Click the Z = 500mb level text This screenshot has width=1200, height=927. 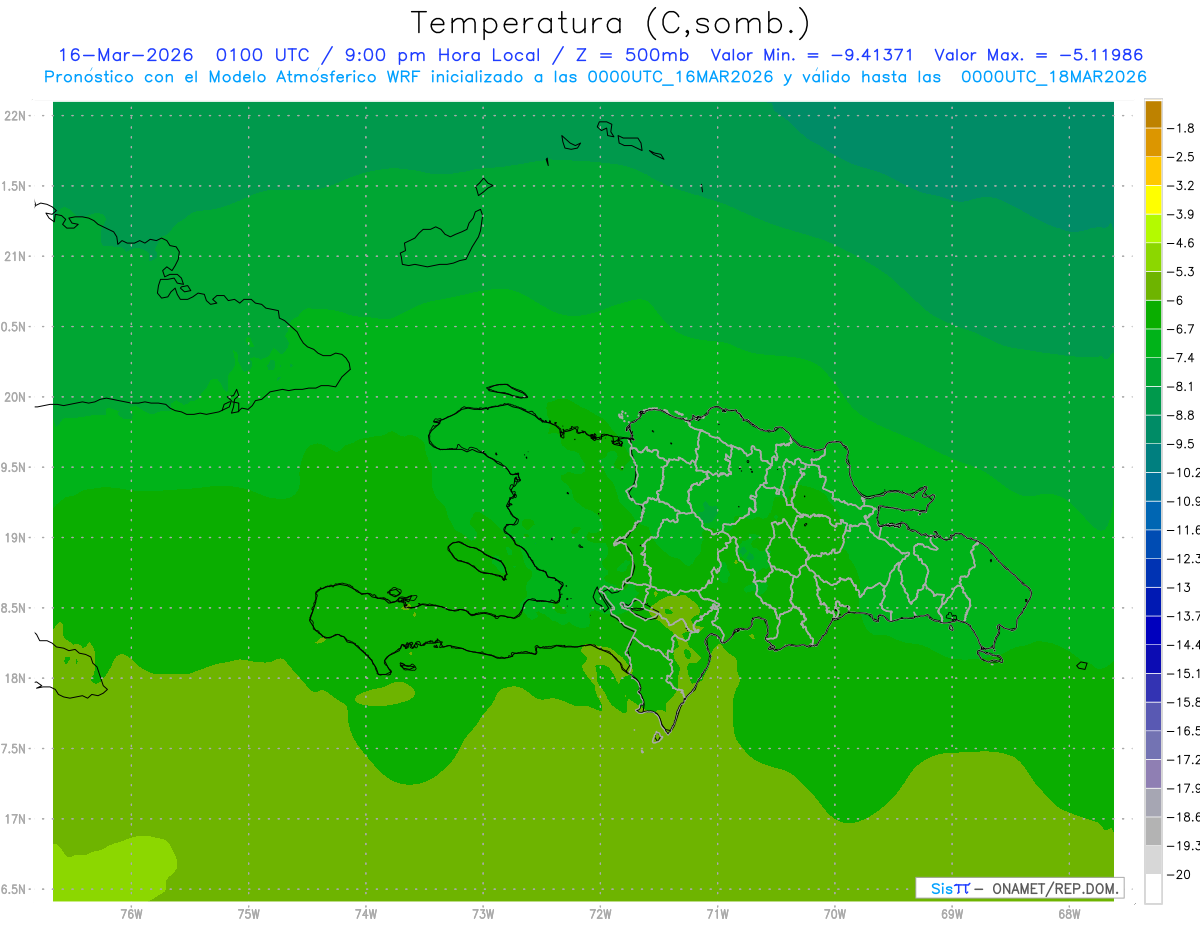[x=632, y=55]
